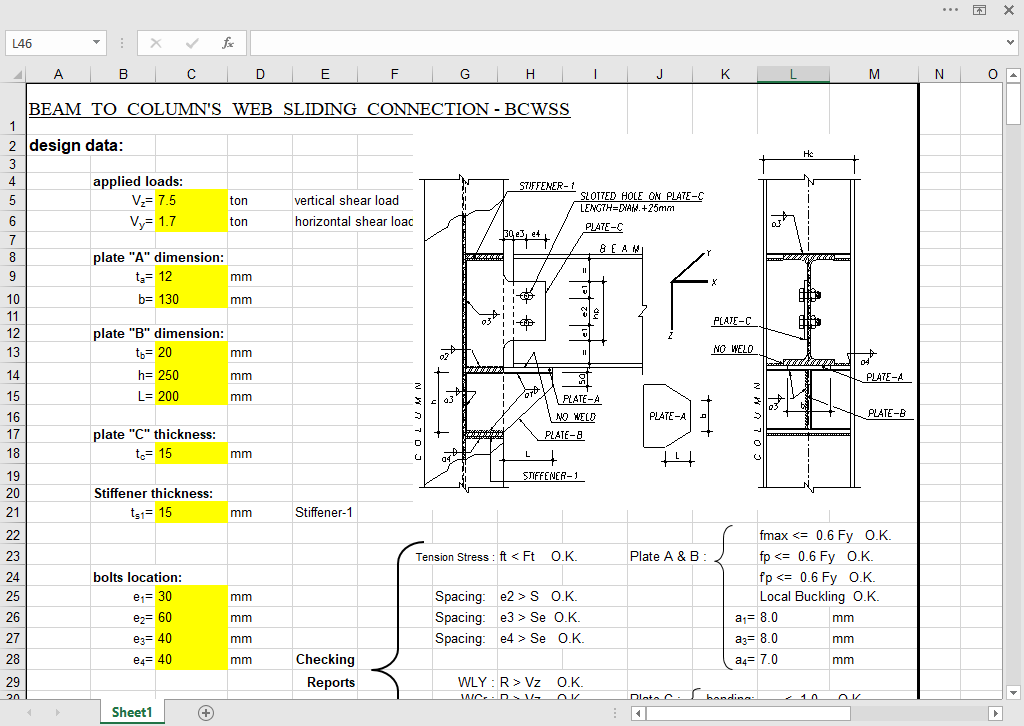Select row 5 header
This screenshot has width=1024, height=726.
click(x=13, y=200)
